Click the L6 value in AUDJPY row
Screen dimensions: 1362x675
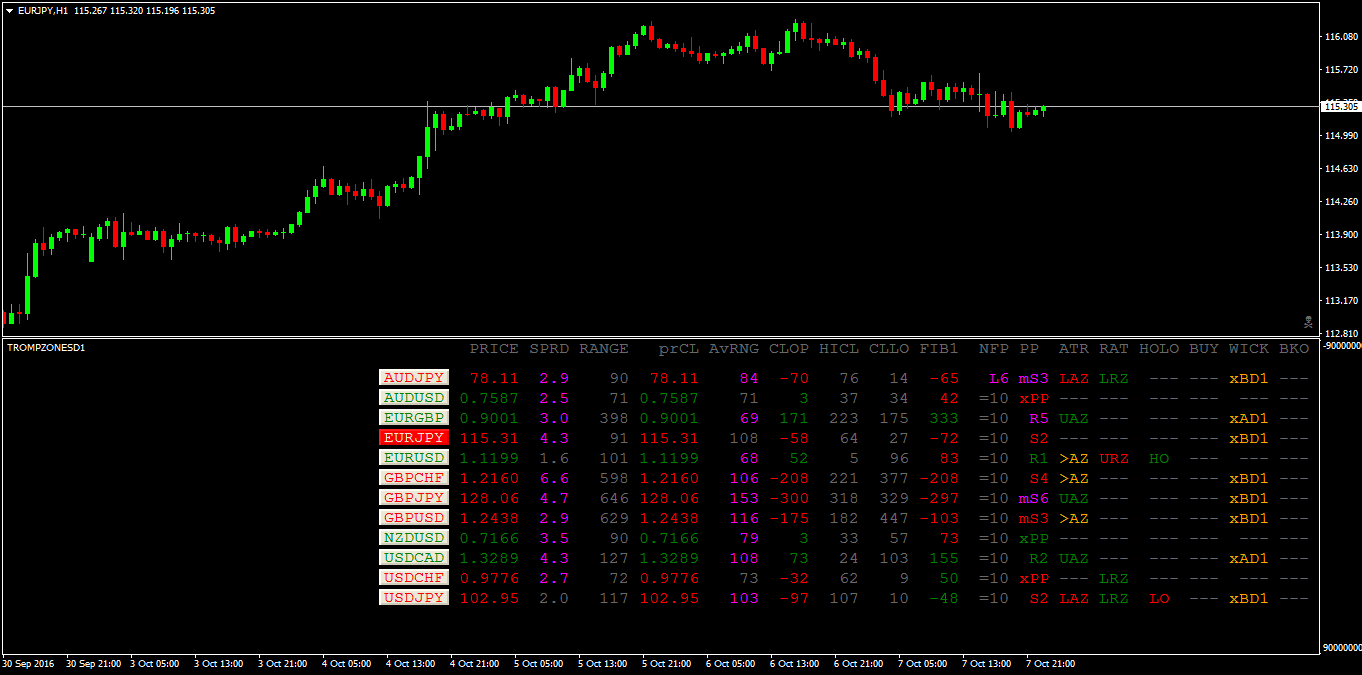(x=999, y=379)
